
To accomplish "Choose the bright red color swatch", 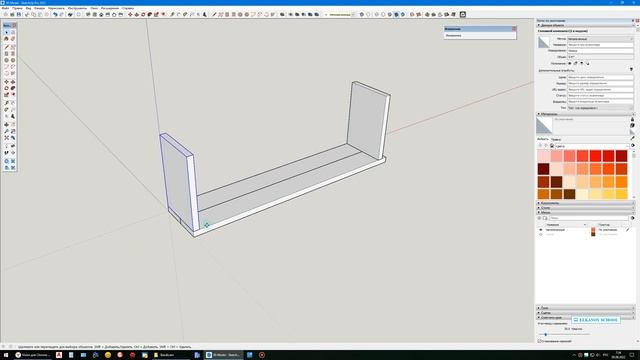I will [x=596, y=156].
